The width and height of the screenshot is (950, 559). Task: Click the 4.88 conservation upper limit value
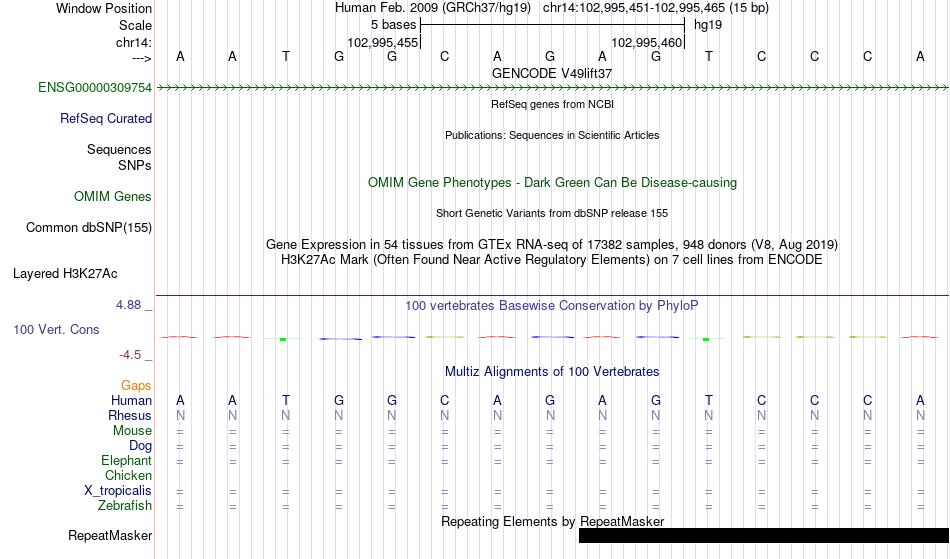point(128,305)
